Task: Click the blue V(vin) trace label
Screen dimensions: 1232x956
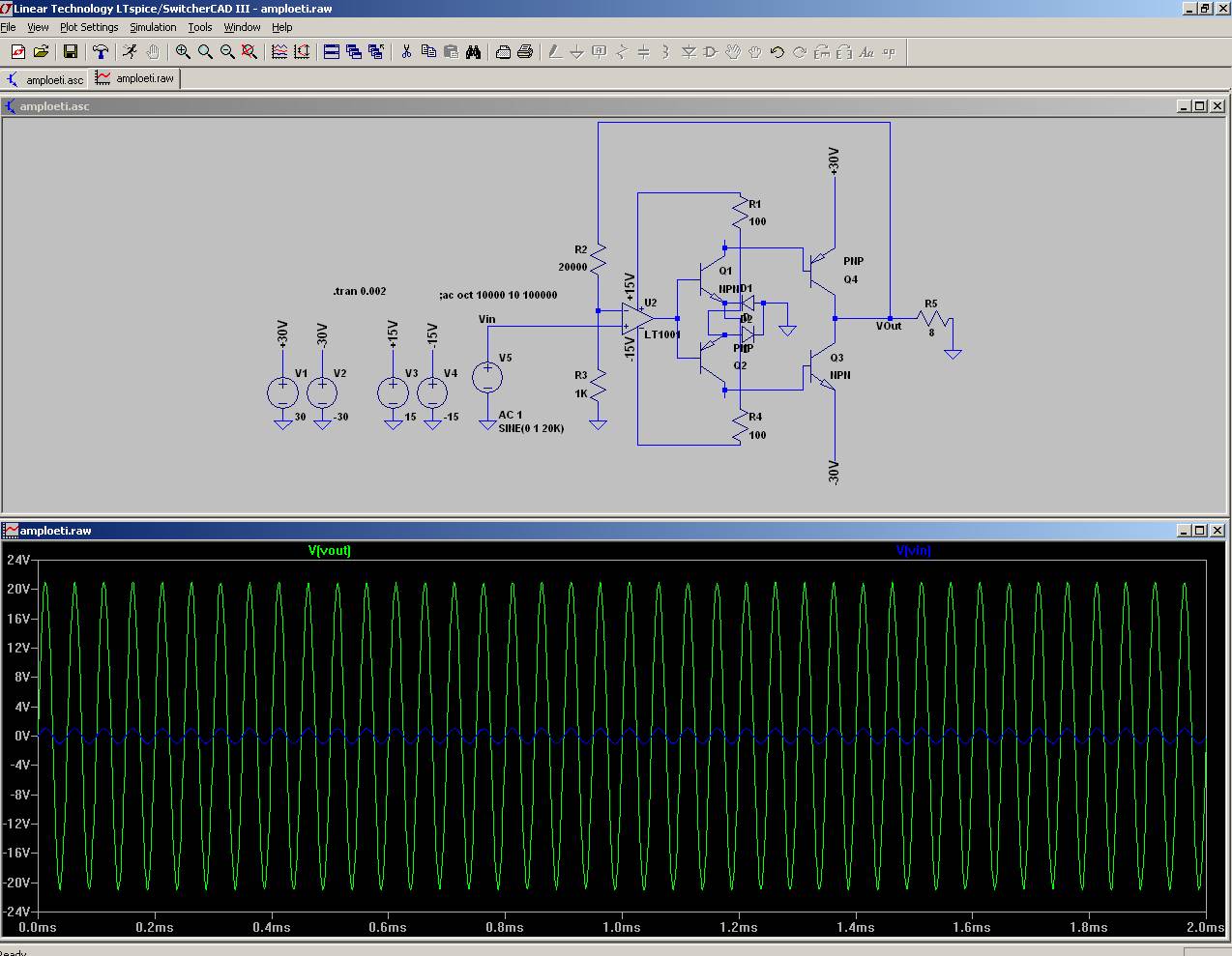Action: click(913, 550)
